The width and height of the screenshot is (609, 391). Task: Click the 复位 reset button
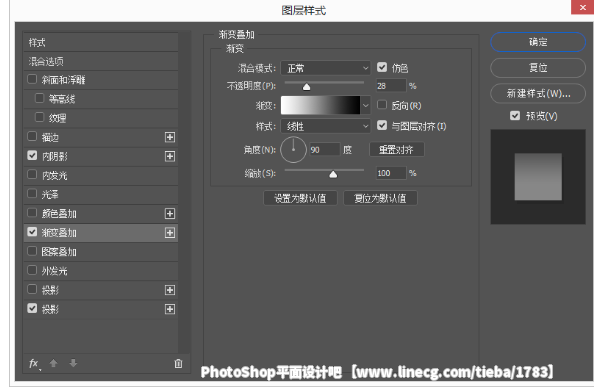538,68
